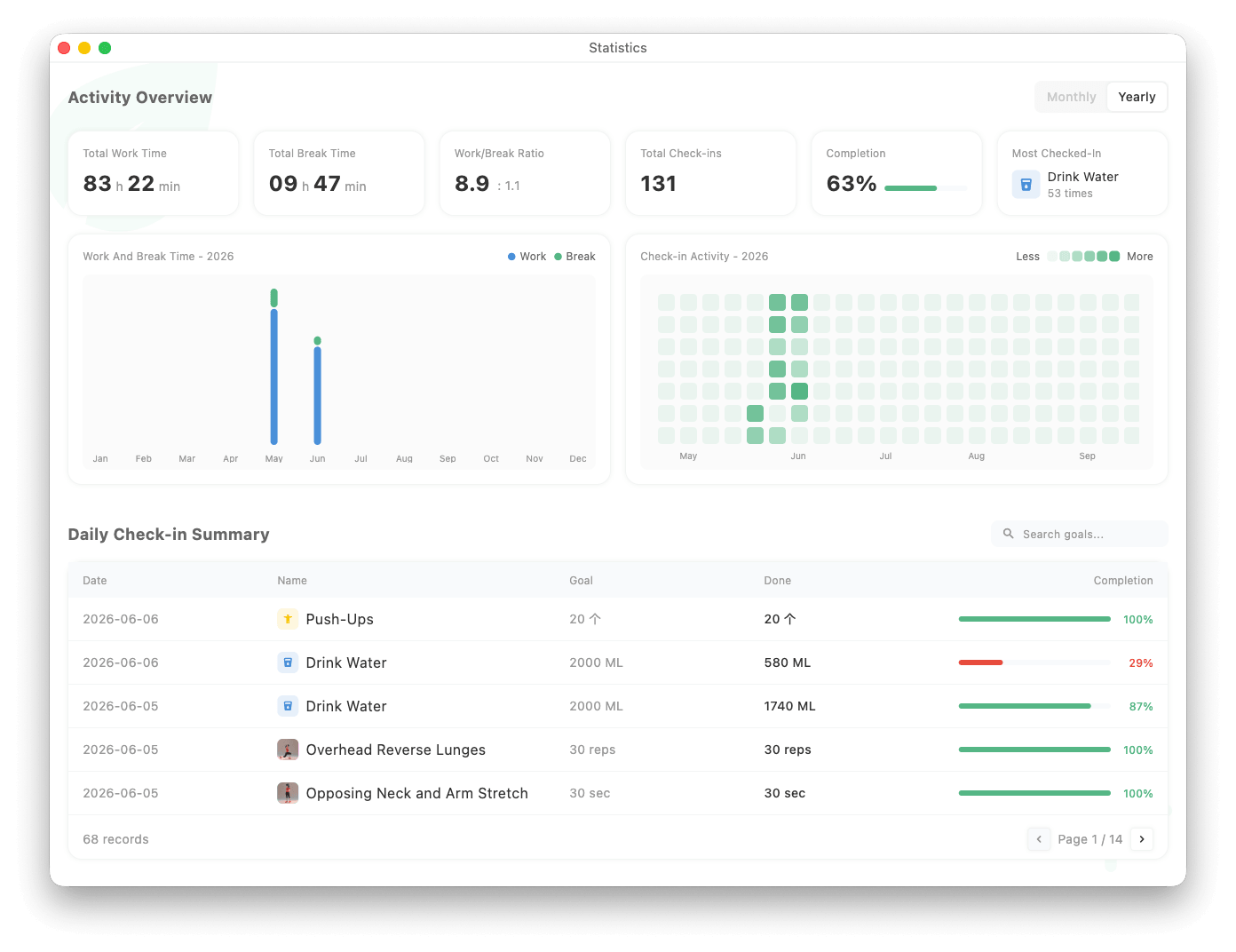1236x952 pixels.
Task: Go to the next page of records
Action: click(1142, 839)
